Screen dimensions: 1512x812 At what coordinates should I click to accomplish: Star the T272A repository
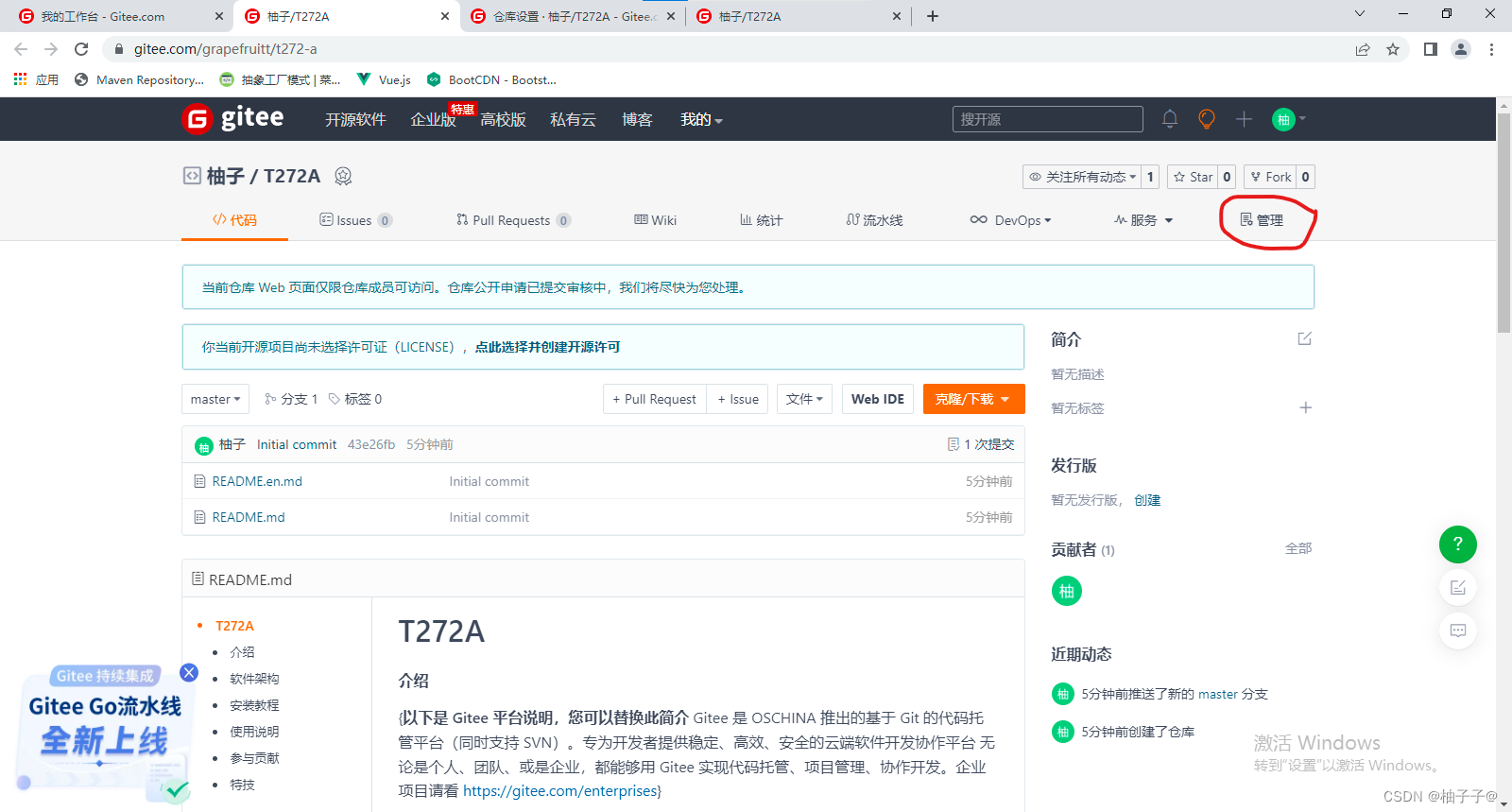pos(1193,177)
